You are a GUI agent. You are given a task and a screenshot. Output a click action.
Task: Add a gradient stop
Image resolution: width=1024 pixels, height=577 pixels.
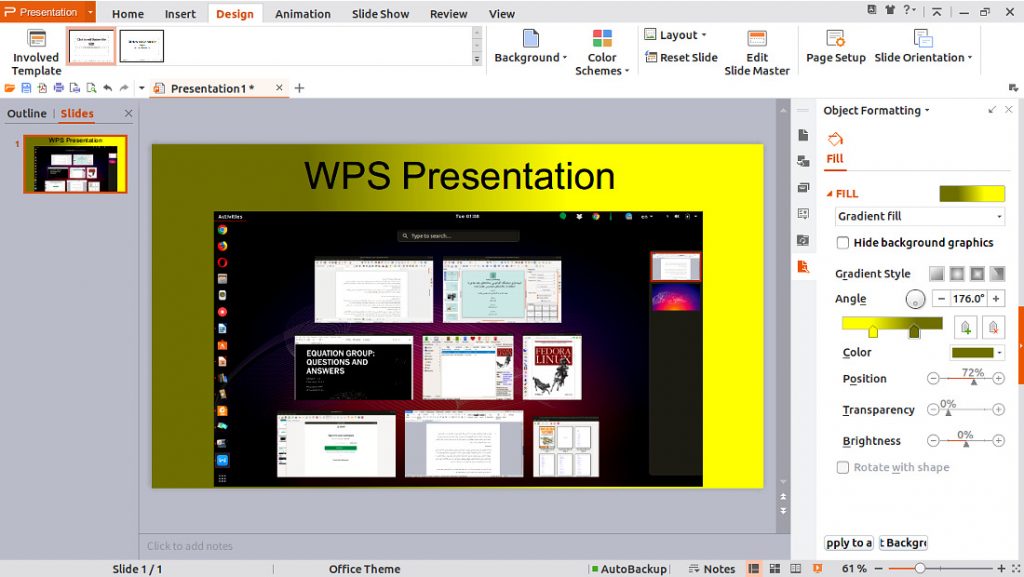point(965,327)
